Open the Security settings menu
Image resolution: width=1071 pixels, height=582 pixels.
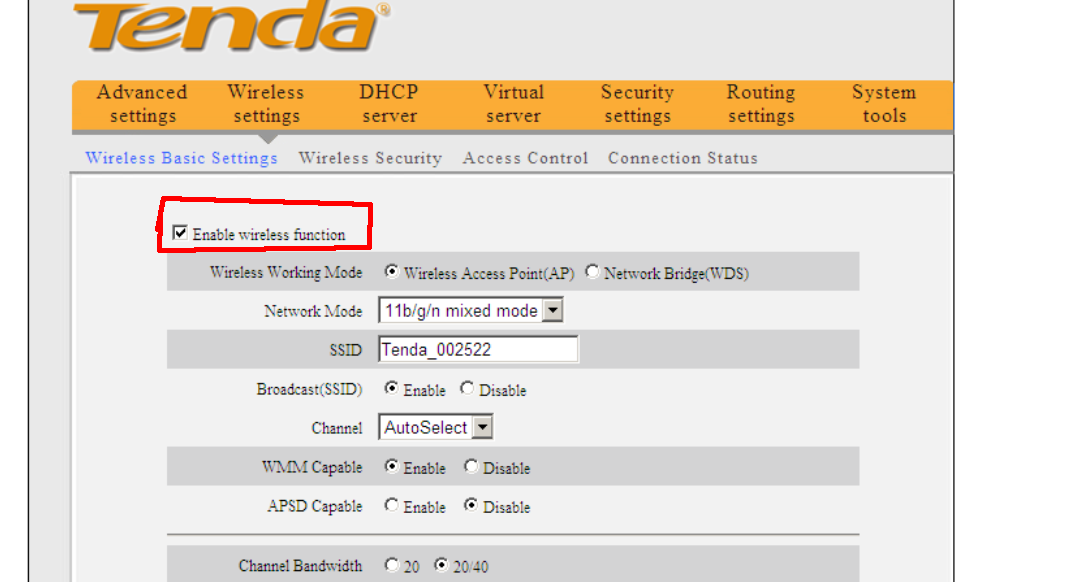coord(637,104)
